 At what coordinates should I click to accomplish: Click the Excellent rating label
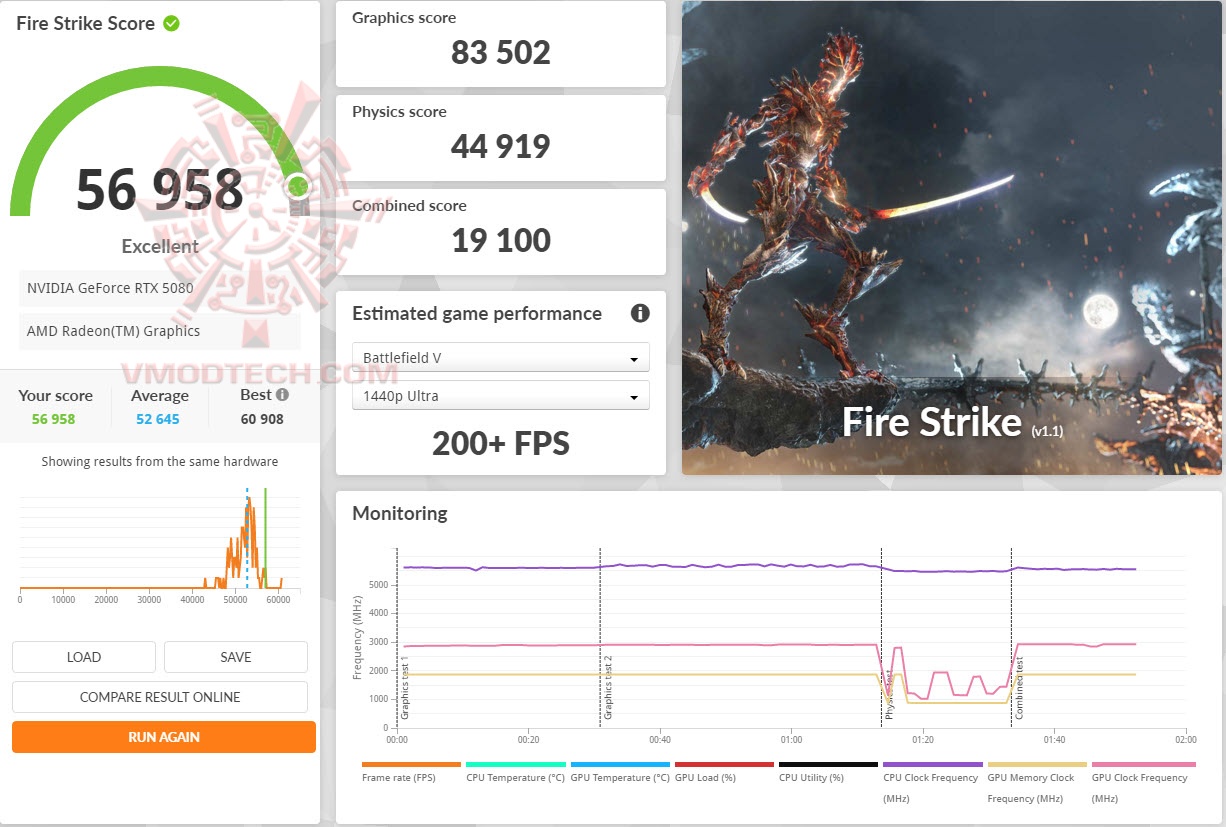click(x=160, y=246)
